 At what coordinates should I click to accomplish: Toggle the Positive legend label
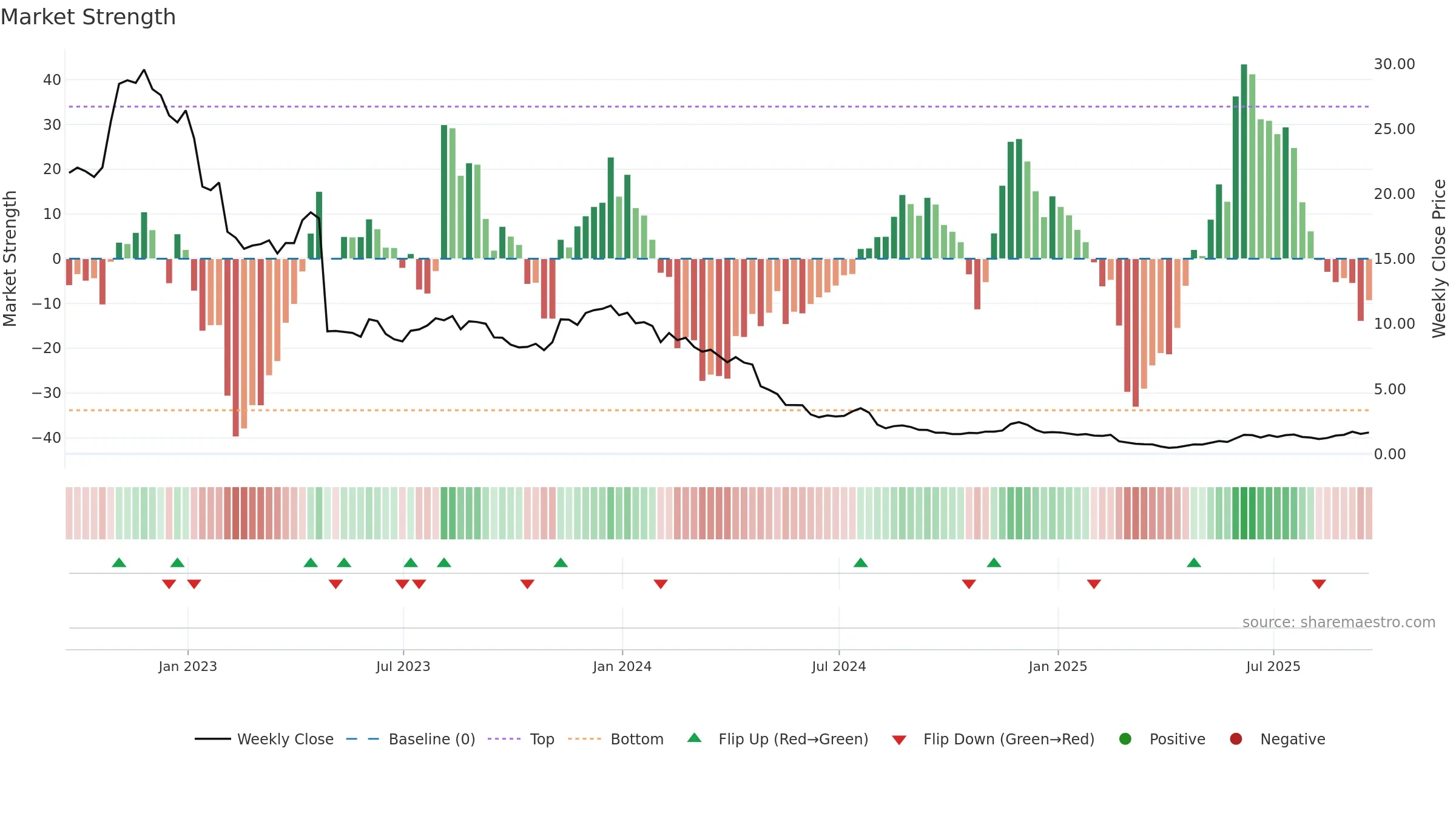1178,739
